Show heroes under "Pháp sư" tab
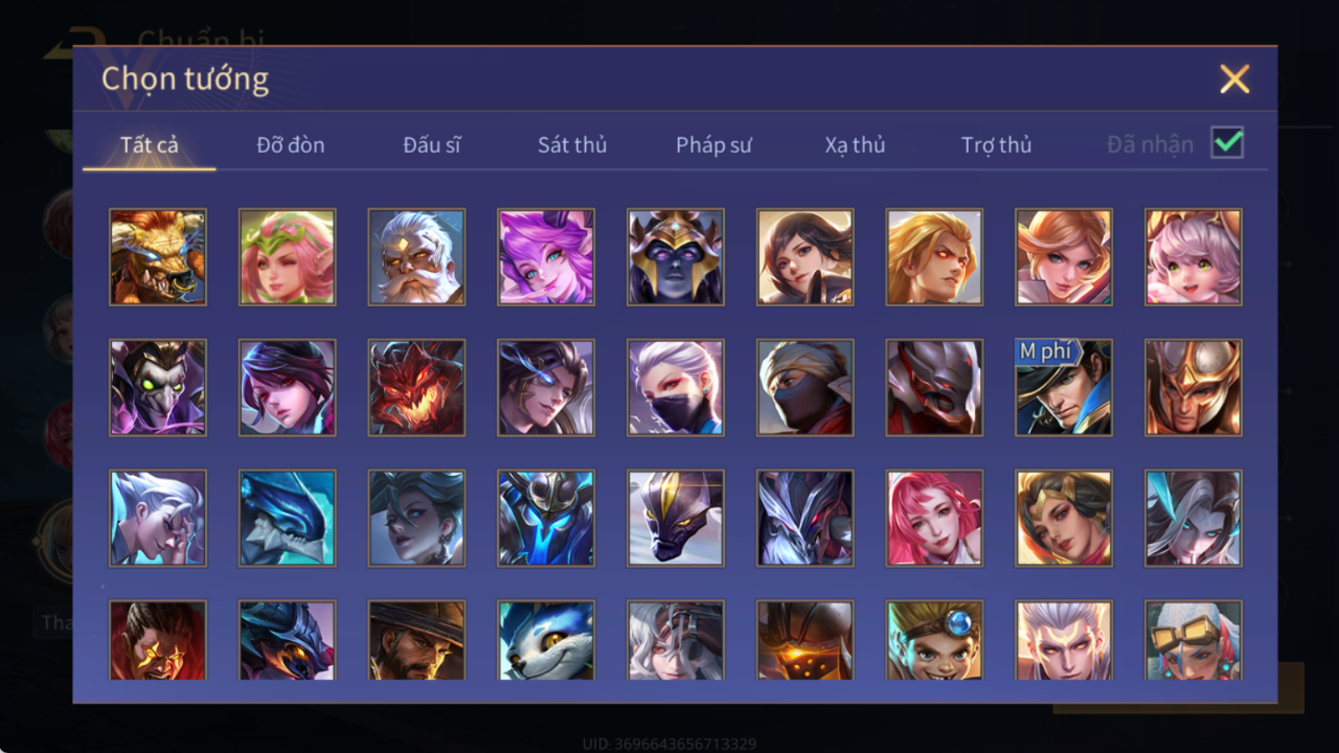This screenshot has height=753, width=1339. (x=713, y=145)
